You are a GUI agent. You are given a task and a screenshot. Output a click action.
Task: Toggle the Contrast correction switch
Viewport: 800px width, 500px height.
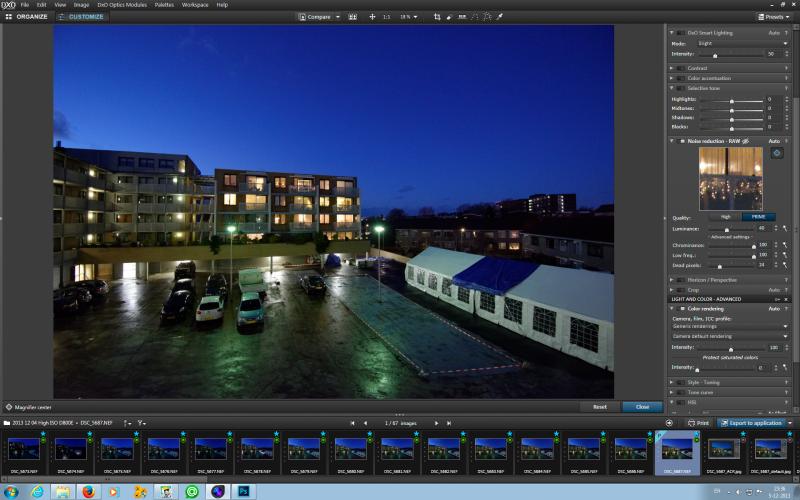click(681, 68)
